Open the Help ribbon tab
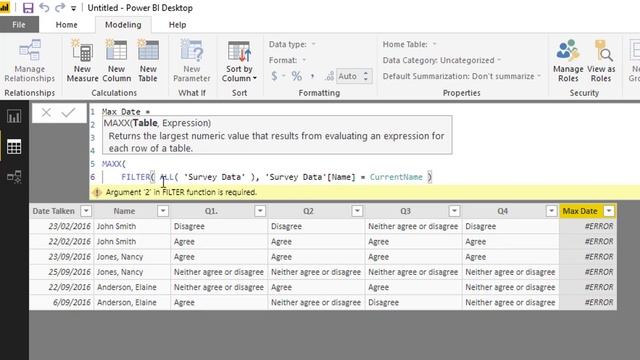Image resolution: width=640 pixels, height=360 pixels. click(x=178, y=24)
